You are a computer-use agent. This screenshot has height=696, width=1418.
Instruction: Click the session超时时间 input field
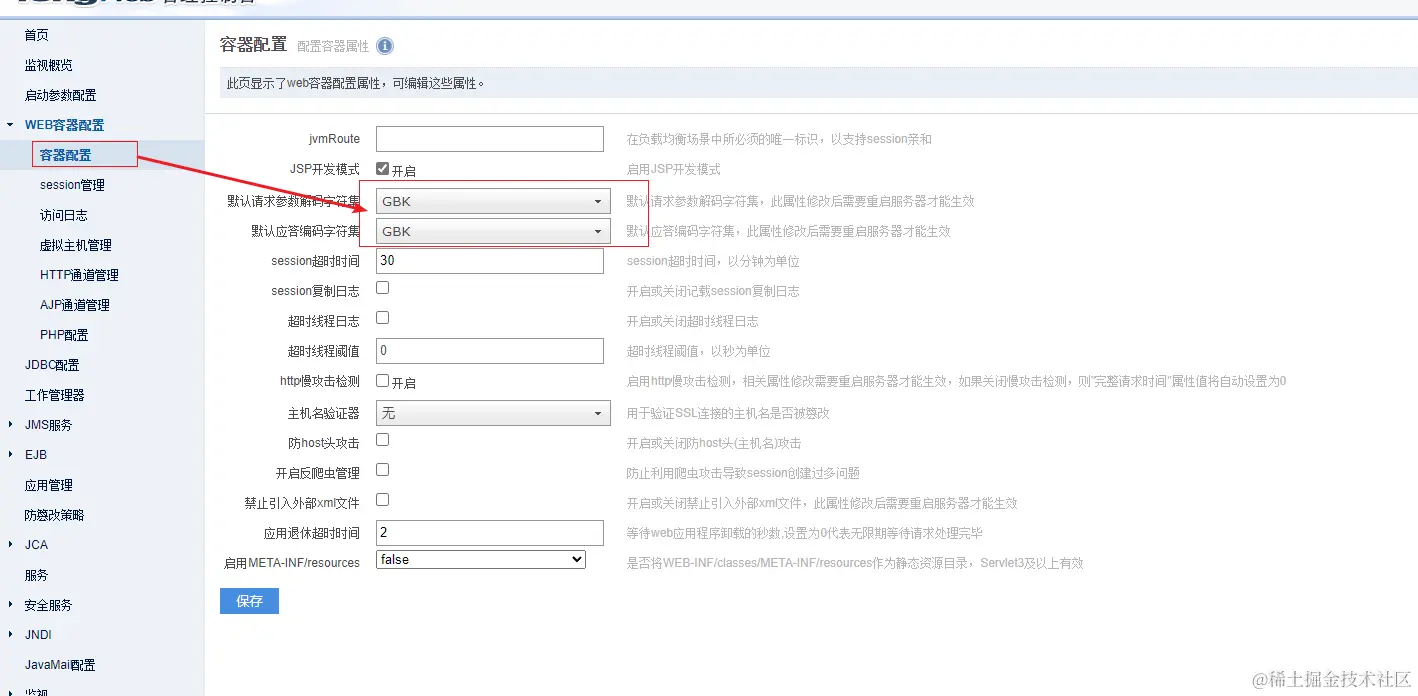[490, 261]
